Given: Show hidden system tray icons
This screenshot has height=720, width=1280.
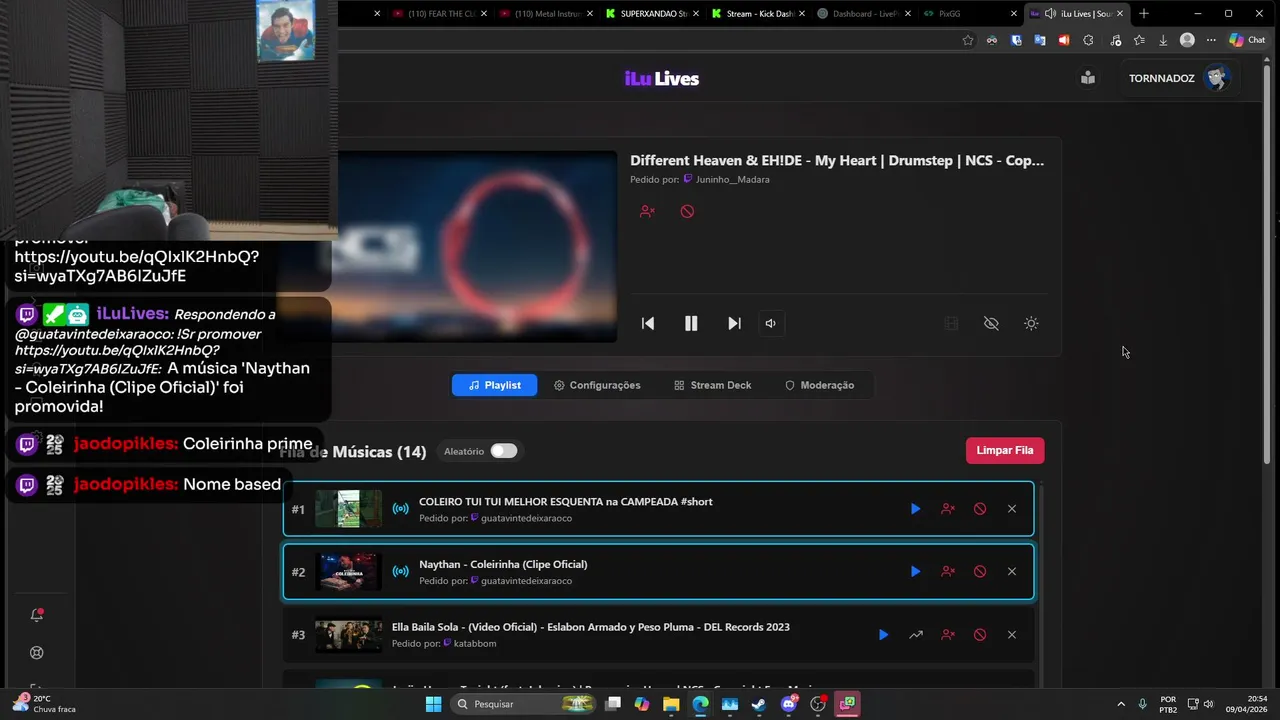Looking at the screenshot, I should 1120,704.
